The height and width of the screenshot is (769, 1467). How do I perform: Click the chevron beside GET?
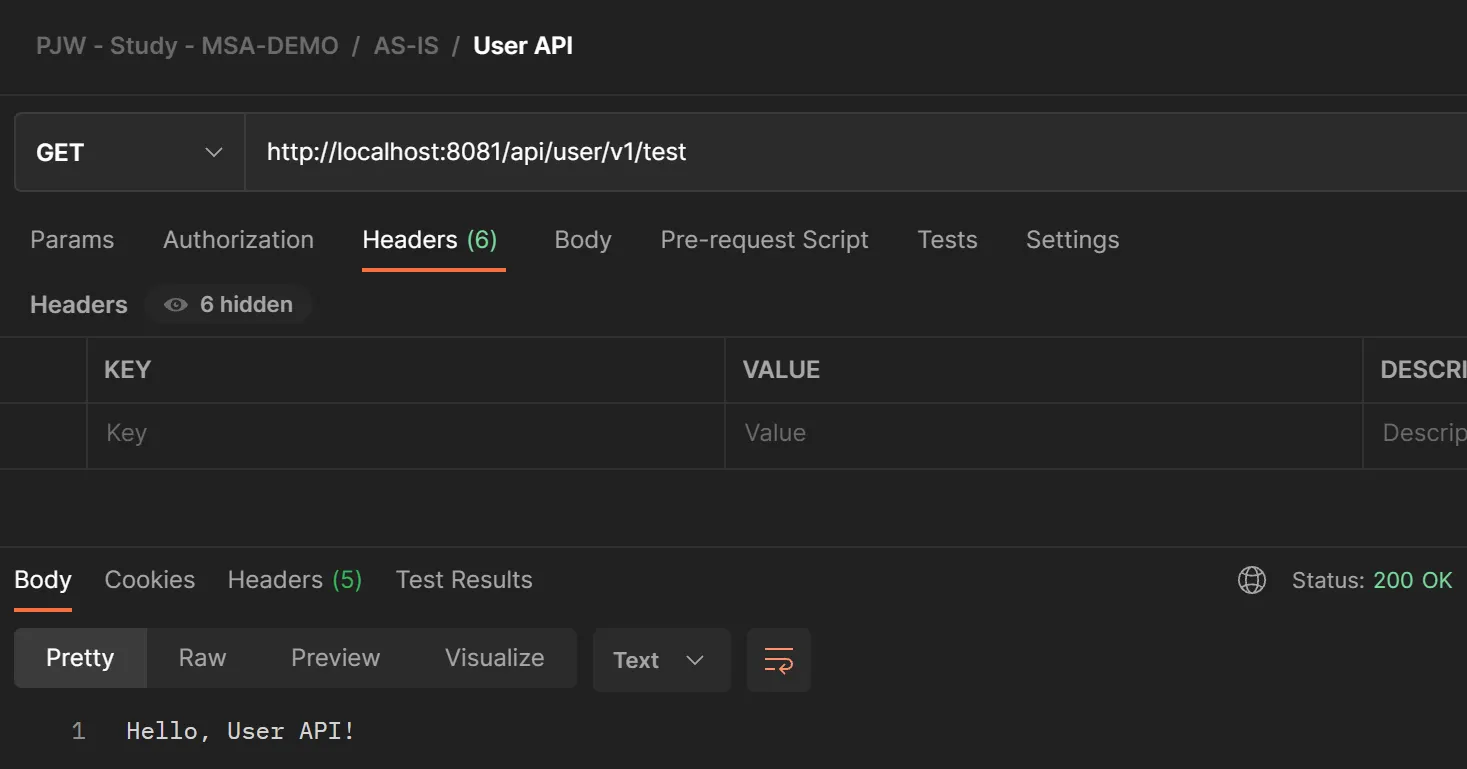[213, 152]
